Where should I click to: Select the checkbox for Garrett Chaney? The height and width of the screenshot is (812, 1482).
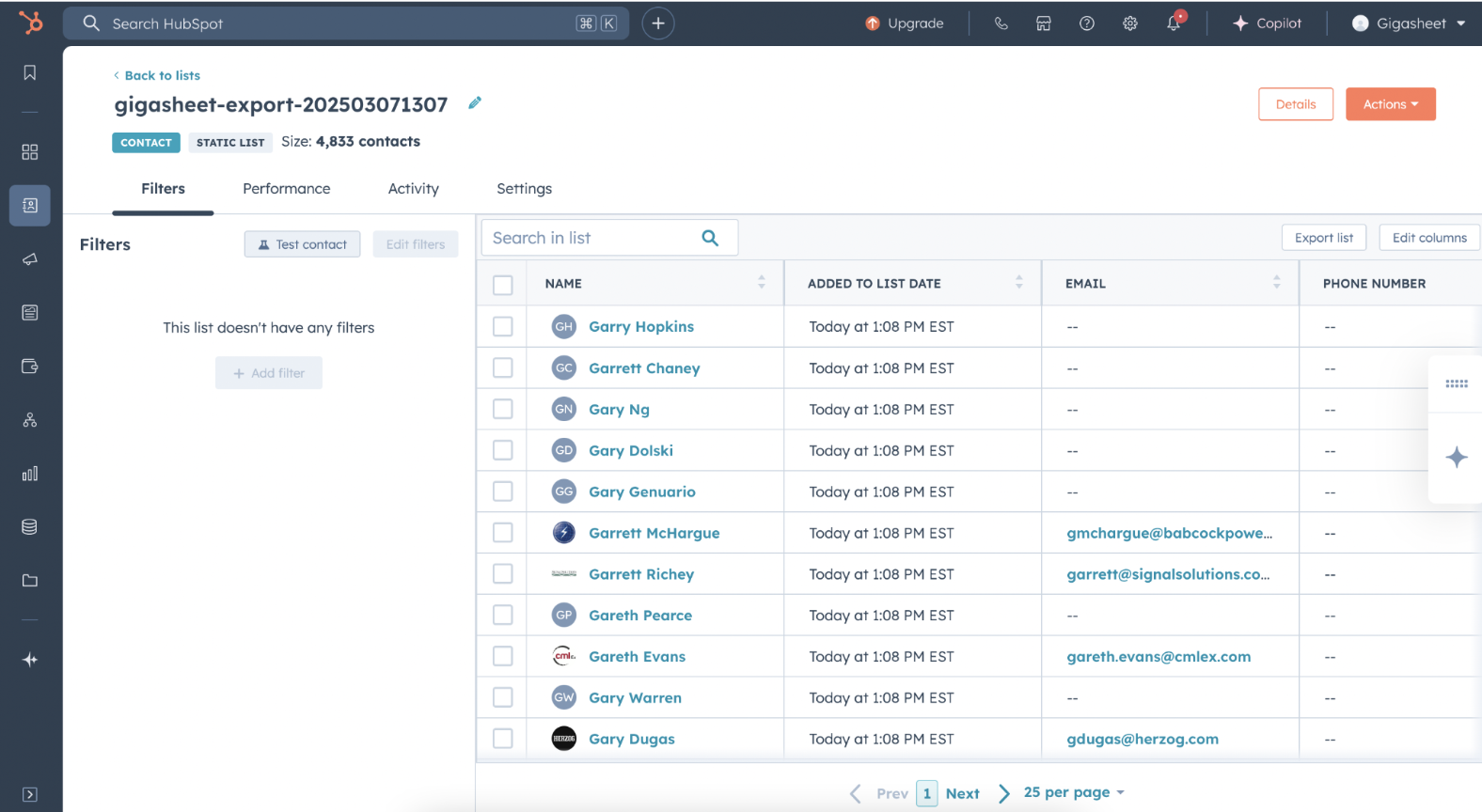click(503, 367)
